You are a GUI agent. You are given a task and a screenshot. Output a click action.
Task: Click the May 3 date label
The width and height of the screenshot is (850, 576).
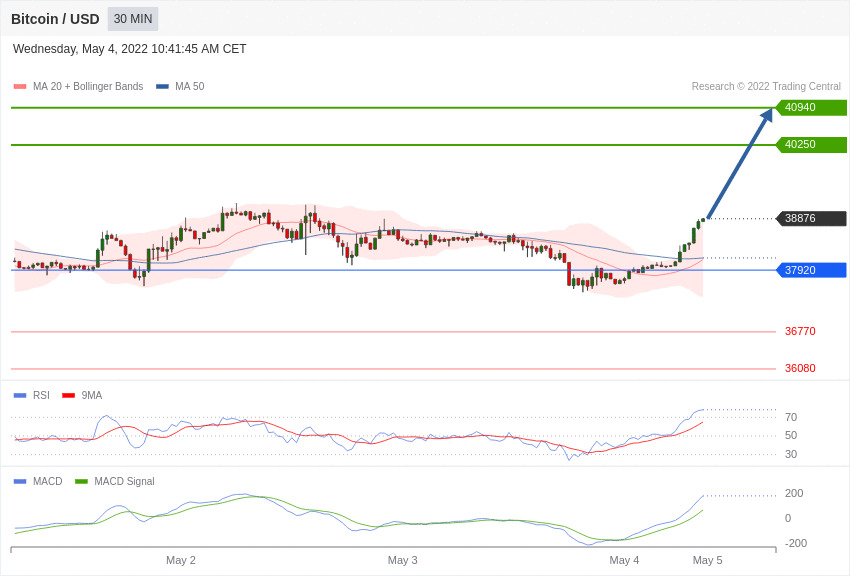[x=403, y=560]
